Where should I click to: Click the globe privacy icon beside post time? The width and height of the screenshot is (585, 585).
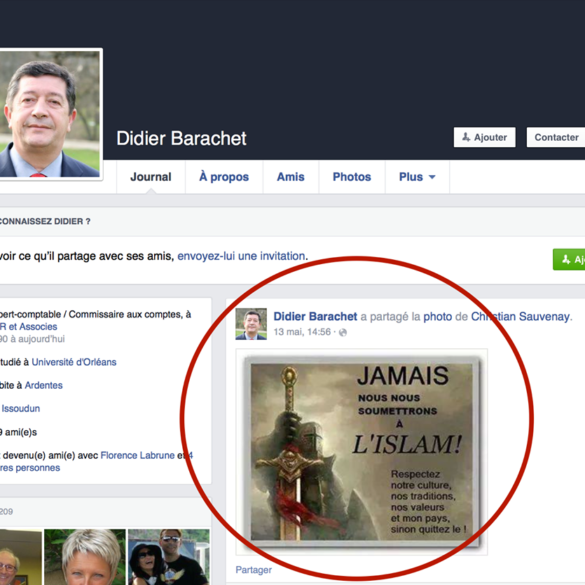pos(342,332)
